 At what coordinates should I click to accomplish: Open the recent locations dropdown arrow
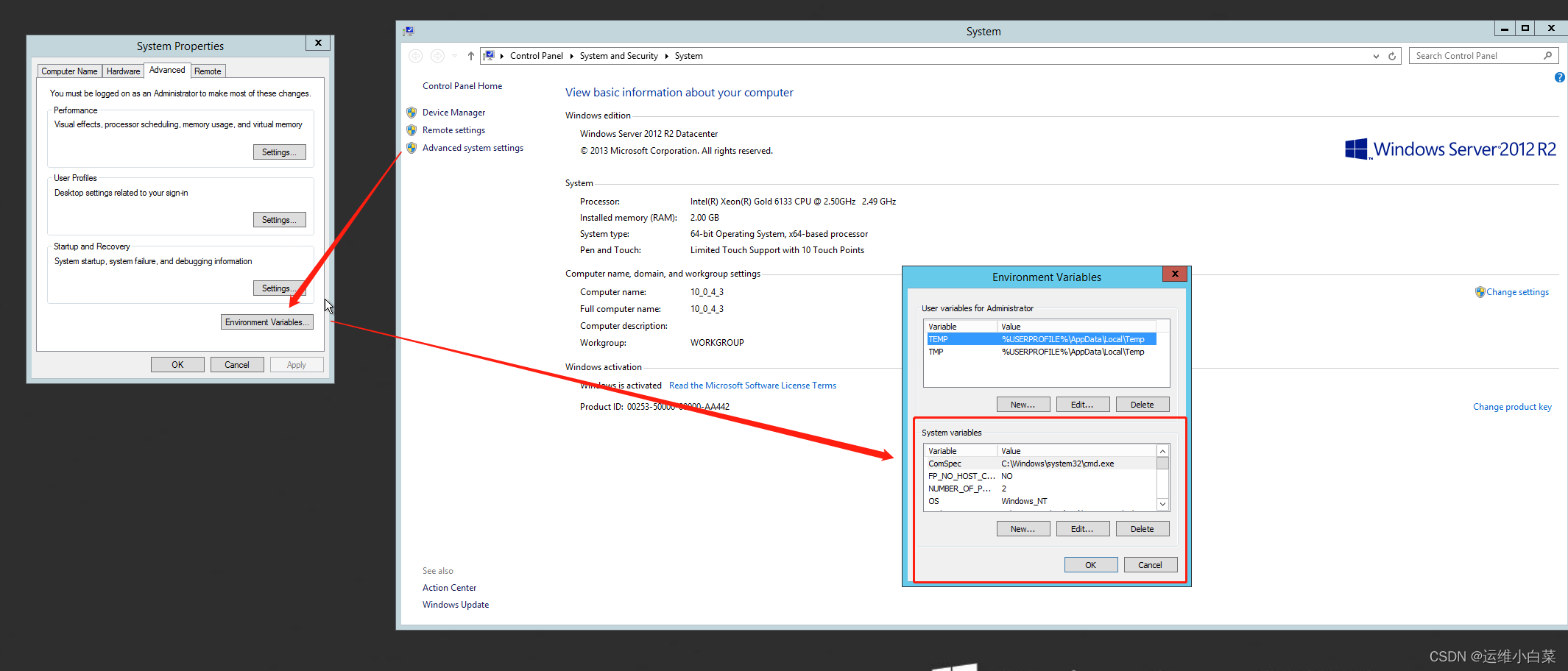coord(455,56)
